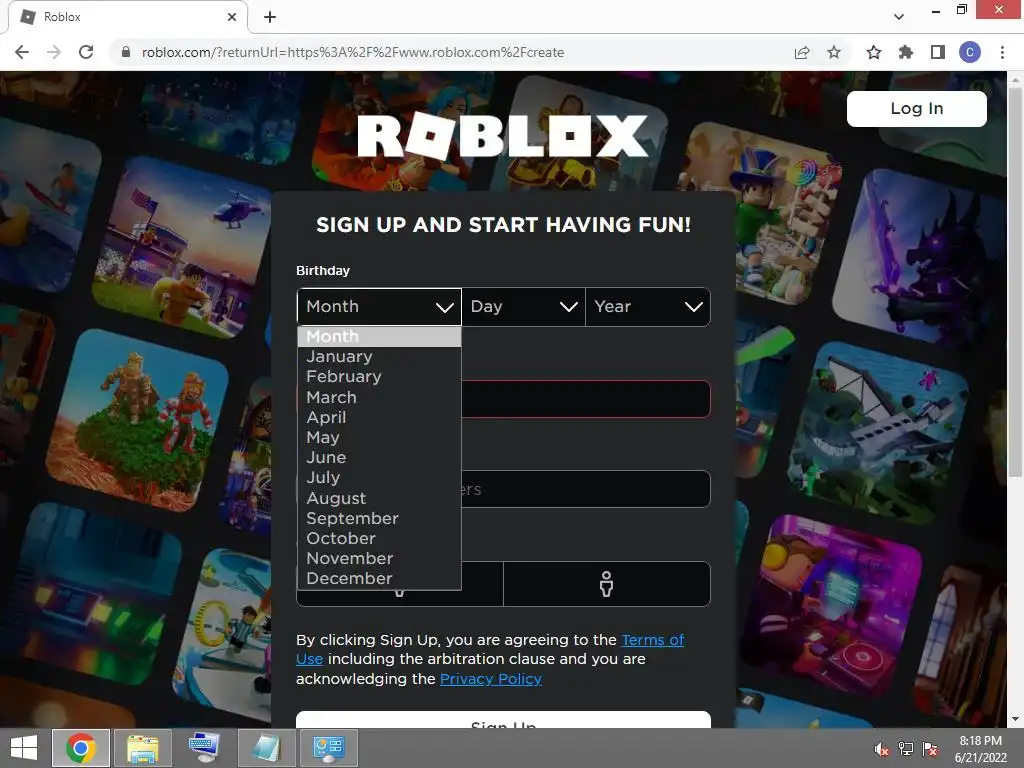Select September from month list

(379, 519)
